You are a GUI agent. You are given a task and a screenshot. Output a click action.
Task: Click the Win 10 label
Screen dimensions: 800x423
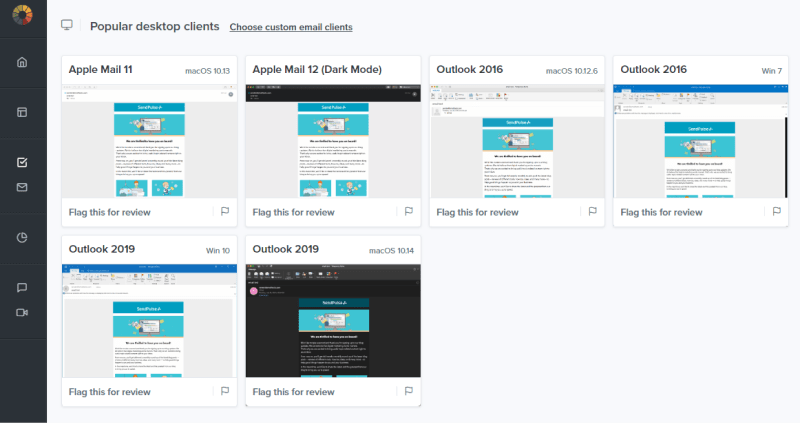pyautogui.click(x=218, y=251)
